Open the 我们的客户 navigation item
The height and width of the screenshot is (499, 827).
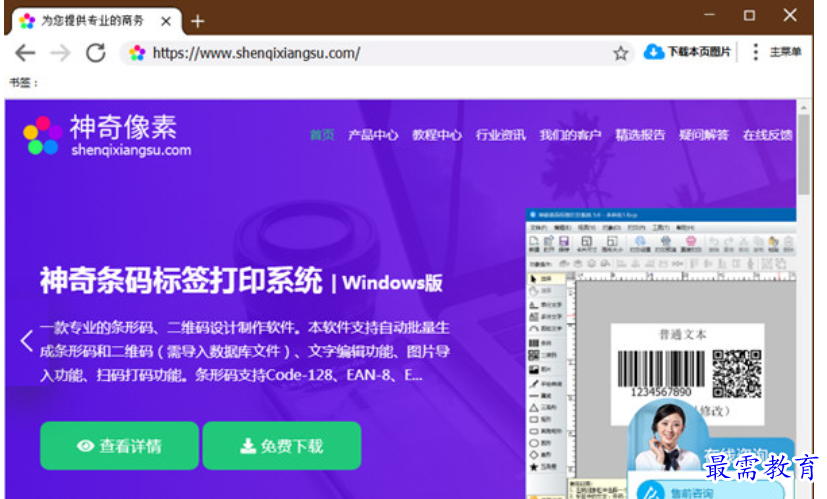(x=570, y=135)
